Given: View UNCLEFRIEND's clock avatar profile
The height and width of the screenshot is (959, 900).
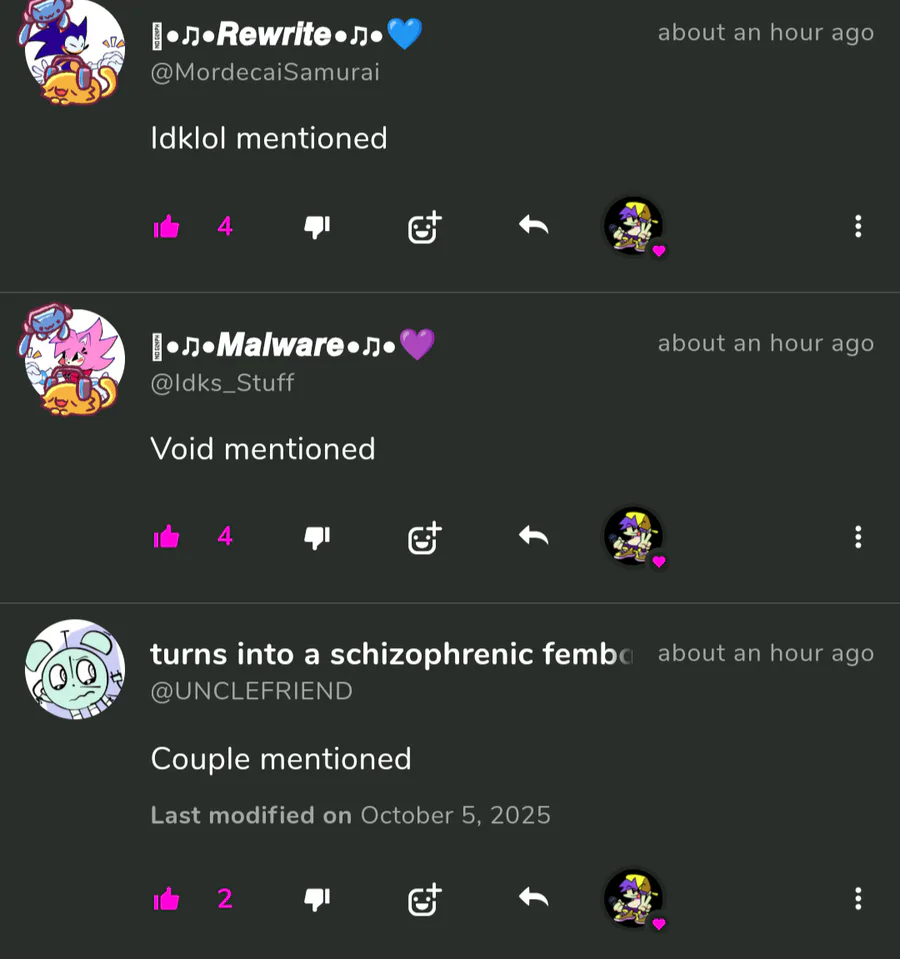Looking at the screenshot, I should (x=75, y=669).
